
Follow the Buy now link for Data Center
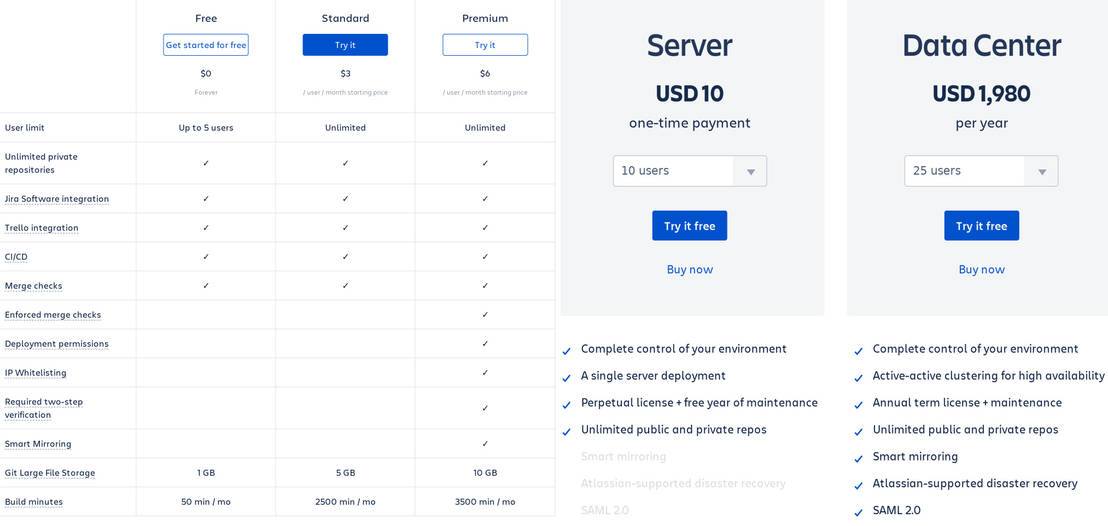click(982, 269)
